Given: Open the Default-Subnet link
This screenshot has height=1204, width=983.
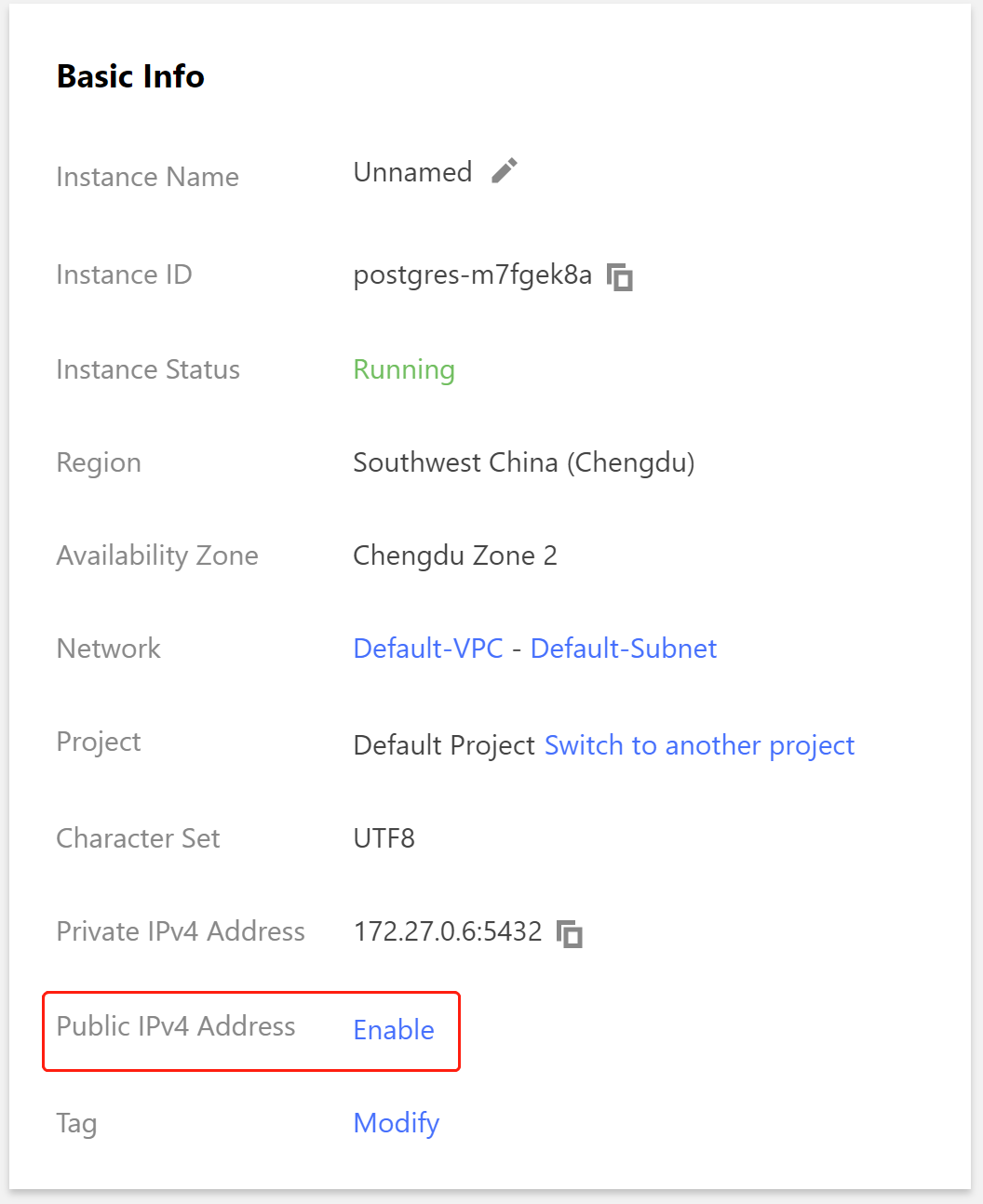Looking at the screenshot, I should point(624,649).
